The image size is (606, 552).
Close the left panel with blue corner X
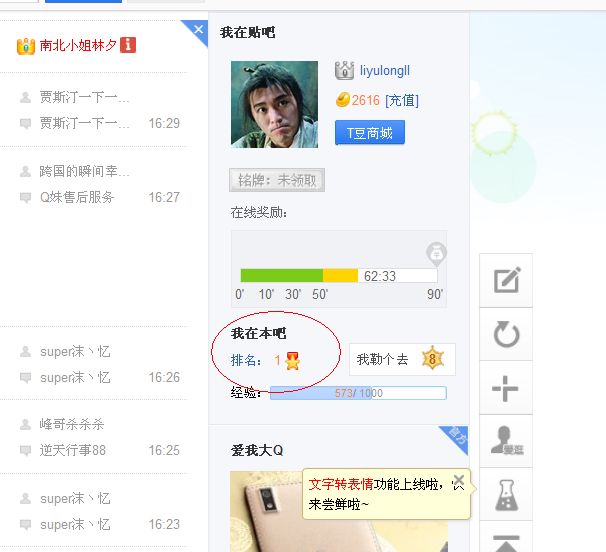[199, 29]
